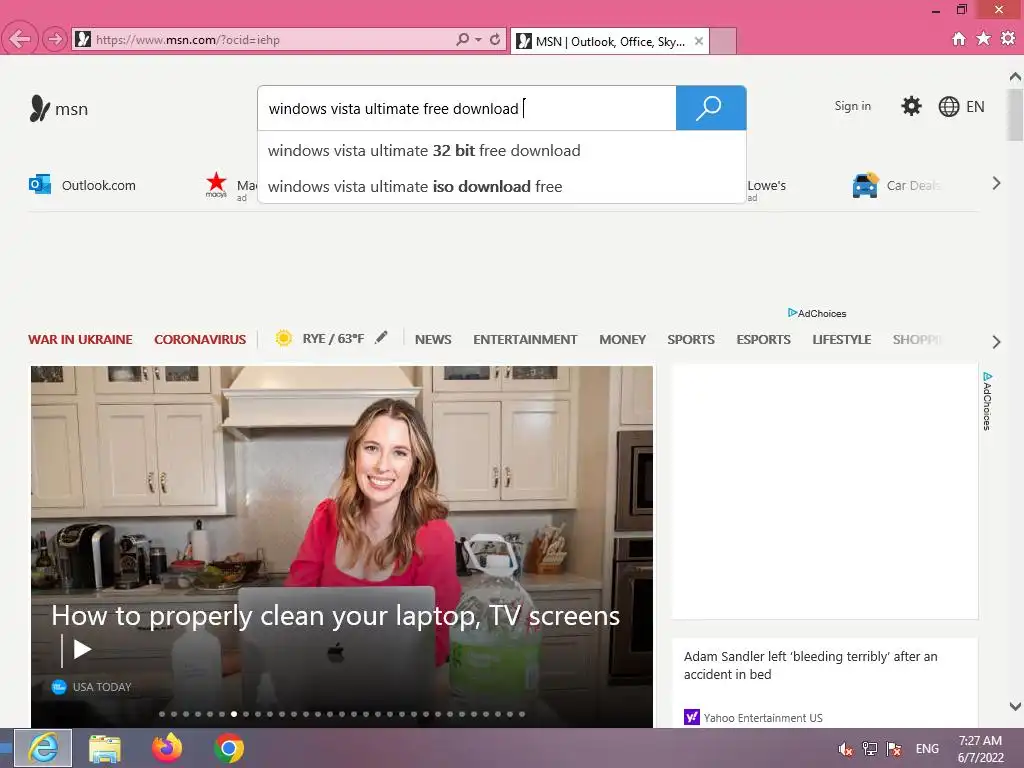Open a new blank tab
Viewport: 1024px width, 768px height.
tap(723, 41)
